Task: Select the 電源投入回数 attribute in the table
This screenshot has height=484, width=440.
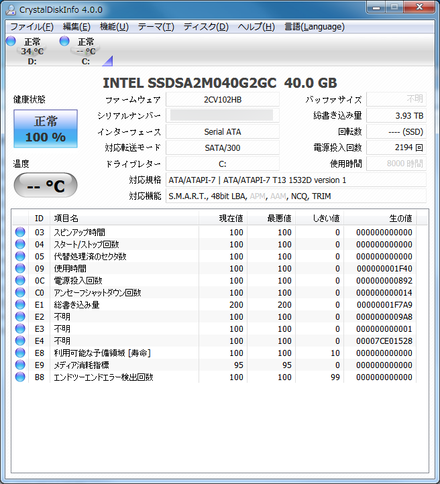Action: [78, 280]
